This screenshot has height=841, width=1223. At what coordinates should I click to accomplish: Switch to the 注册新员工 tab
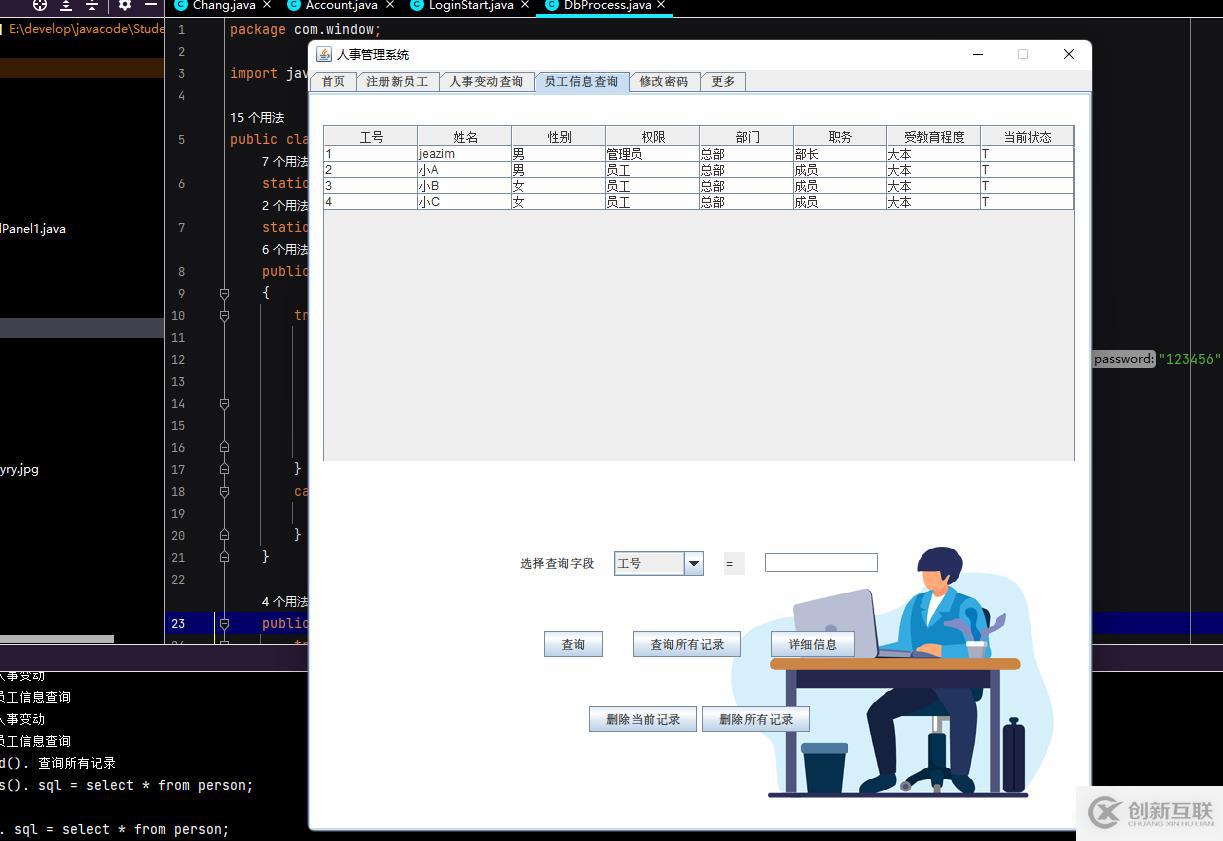coord(397,82)
